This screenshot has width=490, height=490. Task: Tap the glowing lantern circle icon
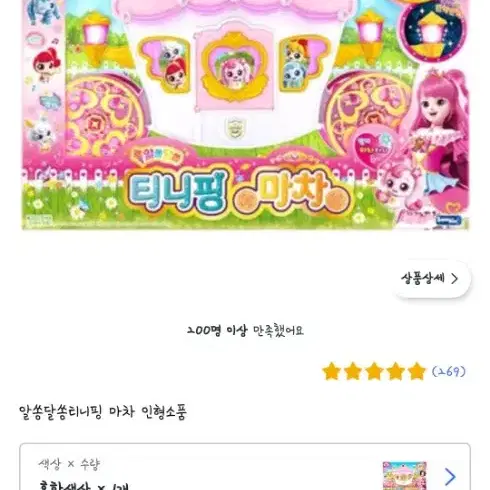click(x=432, y=32)
